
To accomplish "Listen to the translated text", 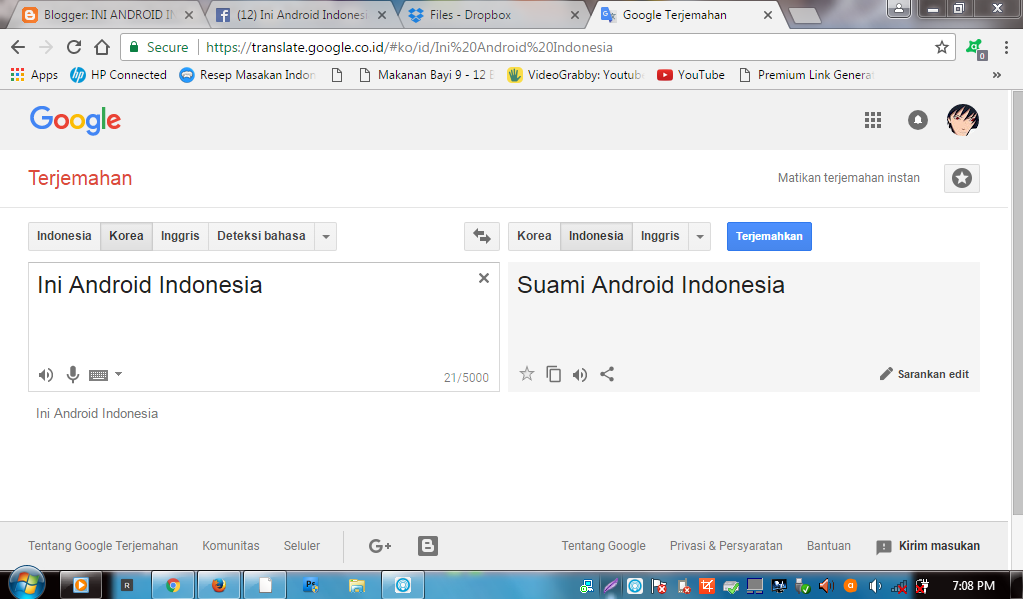I will [580, 375].
